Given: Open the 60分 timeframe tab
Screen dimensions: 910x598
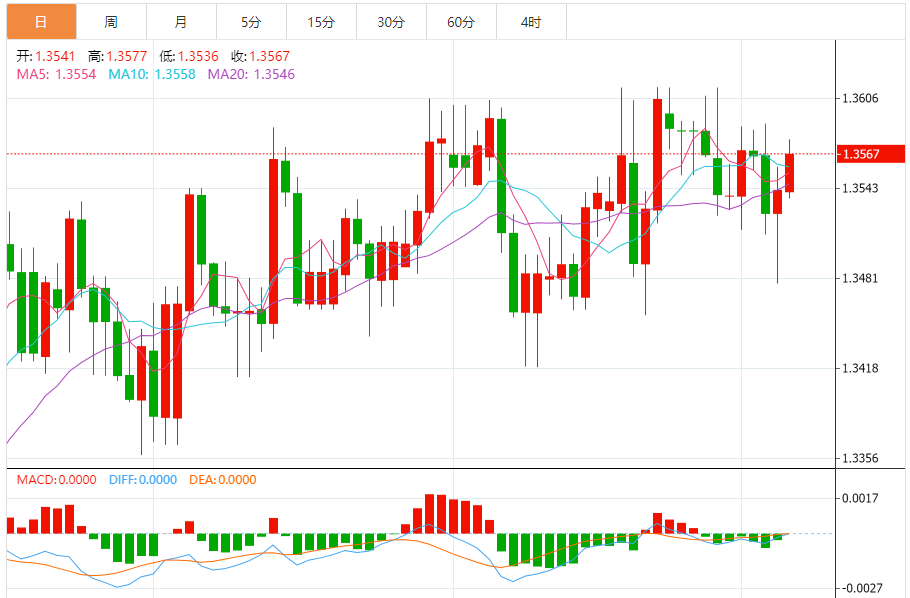Looking at the screenshot, I should (461, 22).
